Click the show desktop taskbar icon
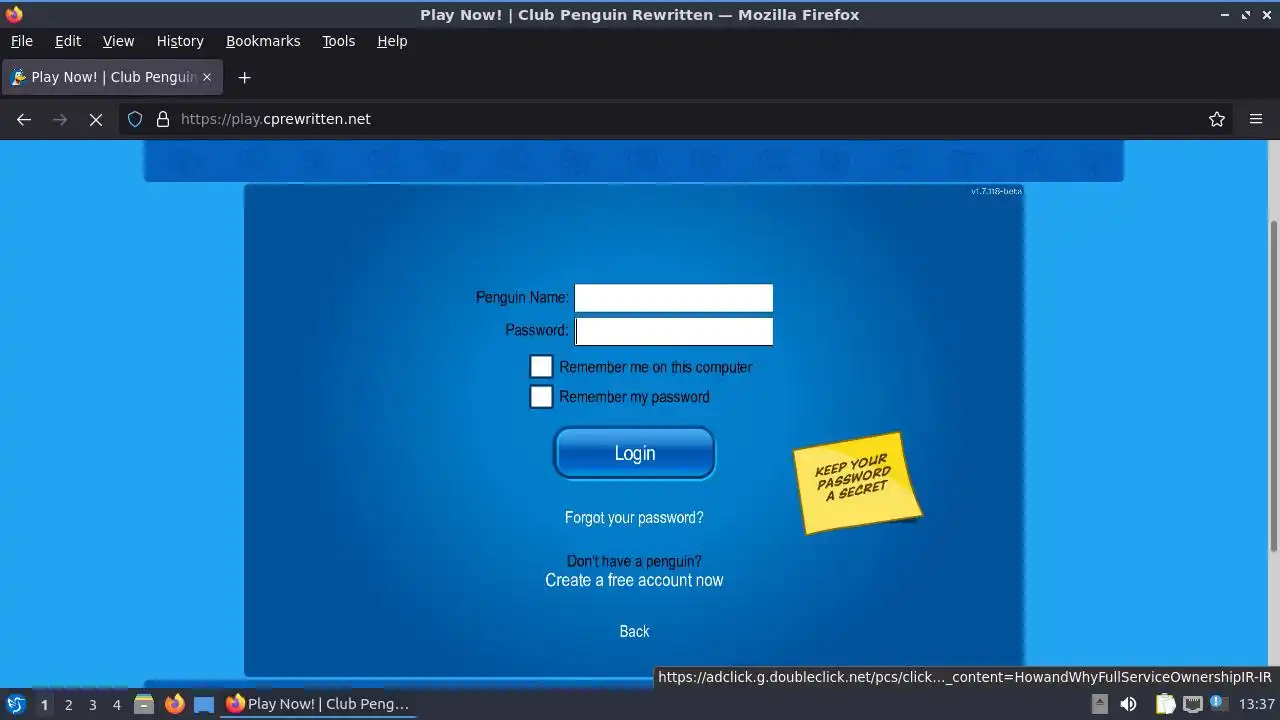This screenshot has height=720, width=1280. click(x=204, y=704)
